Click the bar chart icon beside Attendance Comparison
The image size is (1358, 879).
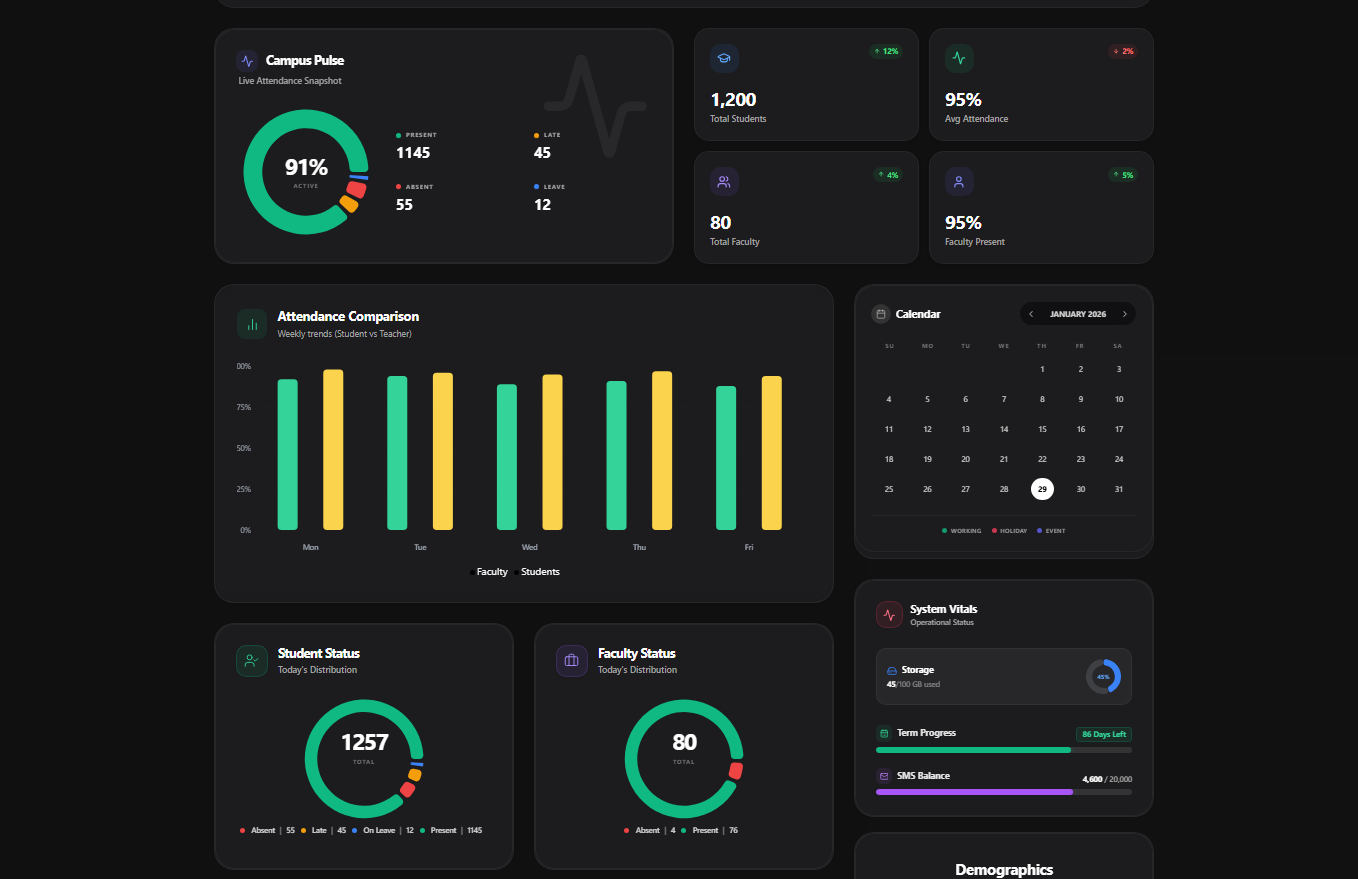[251, 323]
